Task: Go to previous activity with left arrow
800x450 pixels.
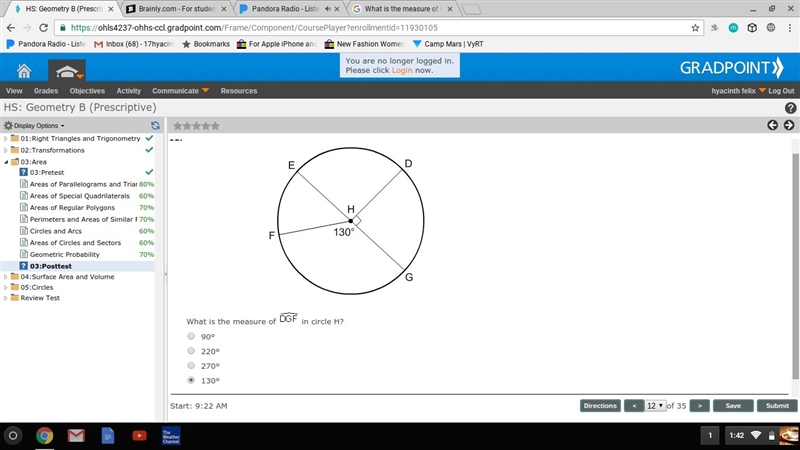Action: tap(772, 125)
